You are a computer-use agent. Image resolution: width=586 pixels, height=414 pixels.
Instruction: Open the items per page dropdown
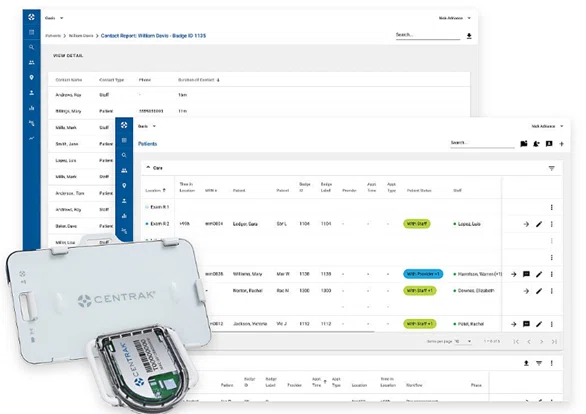(x=463, y=342)
